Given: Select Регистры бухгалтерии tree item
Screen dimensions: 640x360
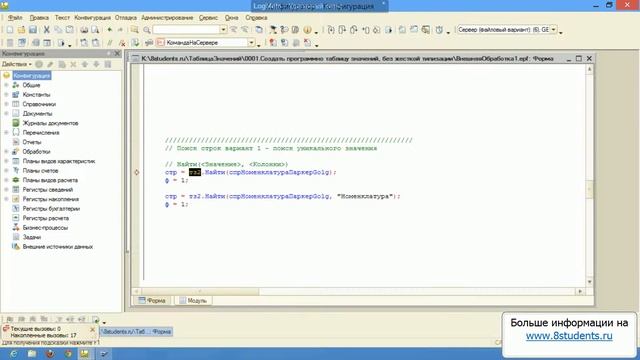Looking at the screenshot, I should point(51,209).
